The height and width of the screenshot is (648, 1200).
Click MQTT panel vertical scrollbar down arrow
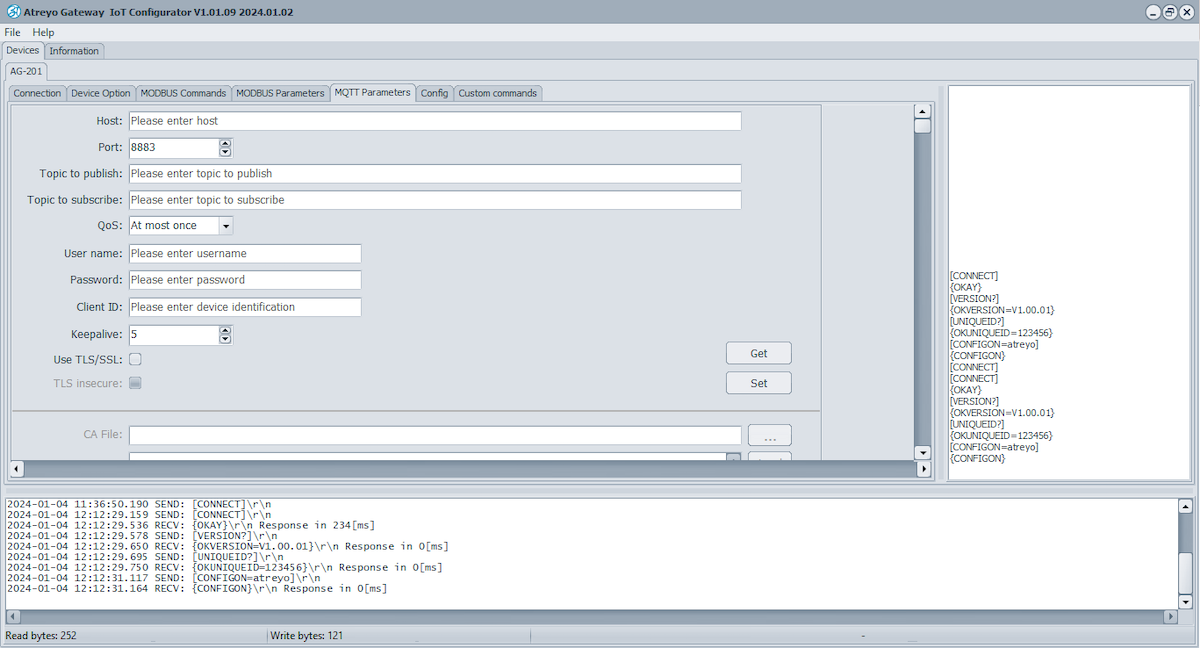[923, 452]
